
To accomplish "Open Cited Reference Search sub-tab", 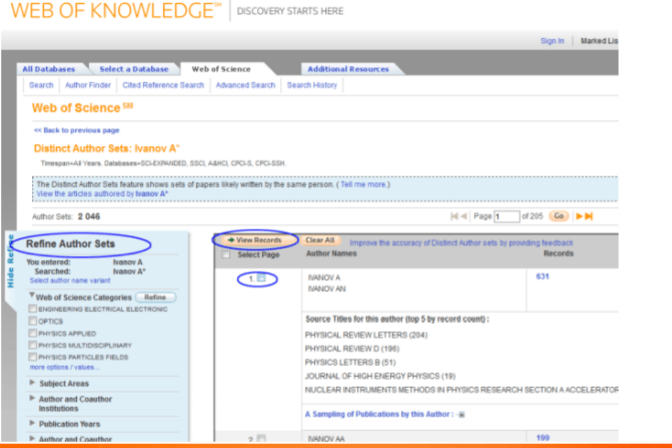I will 163,85.
